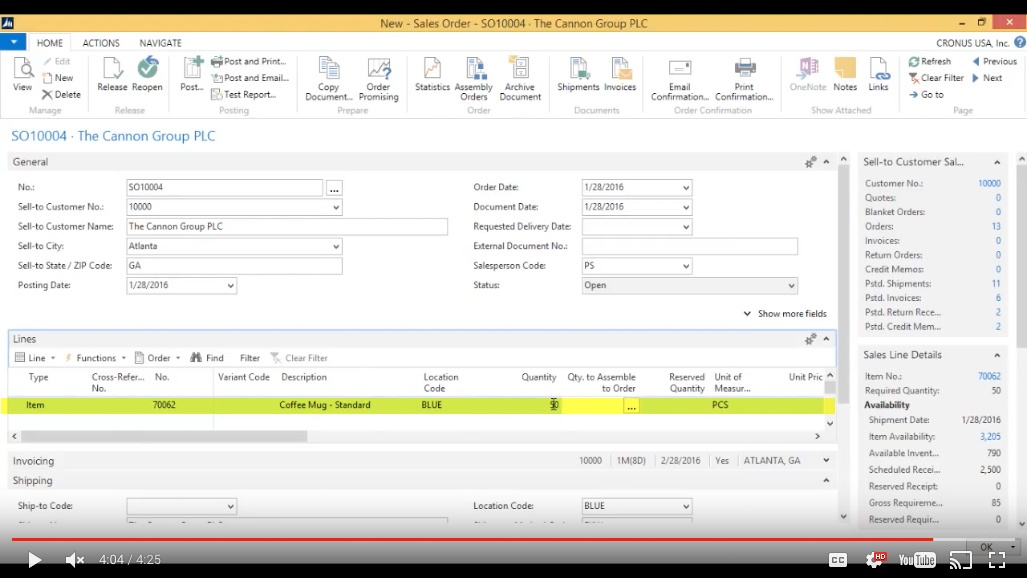The height and width of the screenshot is (578, 1027).
Task: Open the View ribbon icon
Action: [x=22, y=74]
